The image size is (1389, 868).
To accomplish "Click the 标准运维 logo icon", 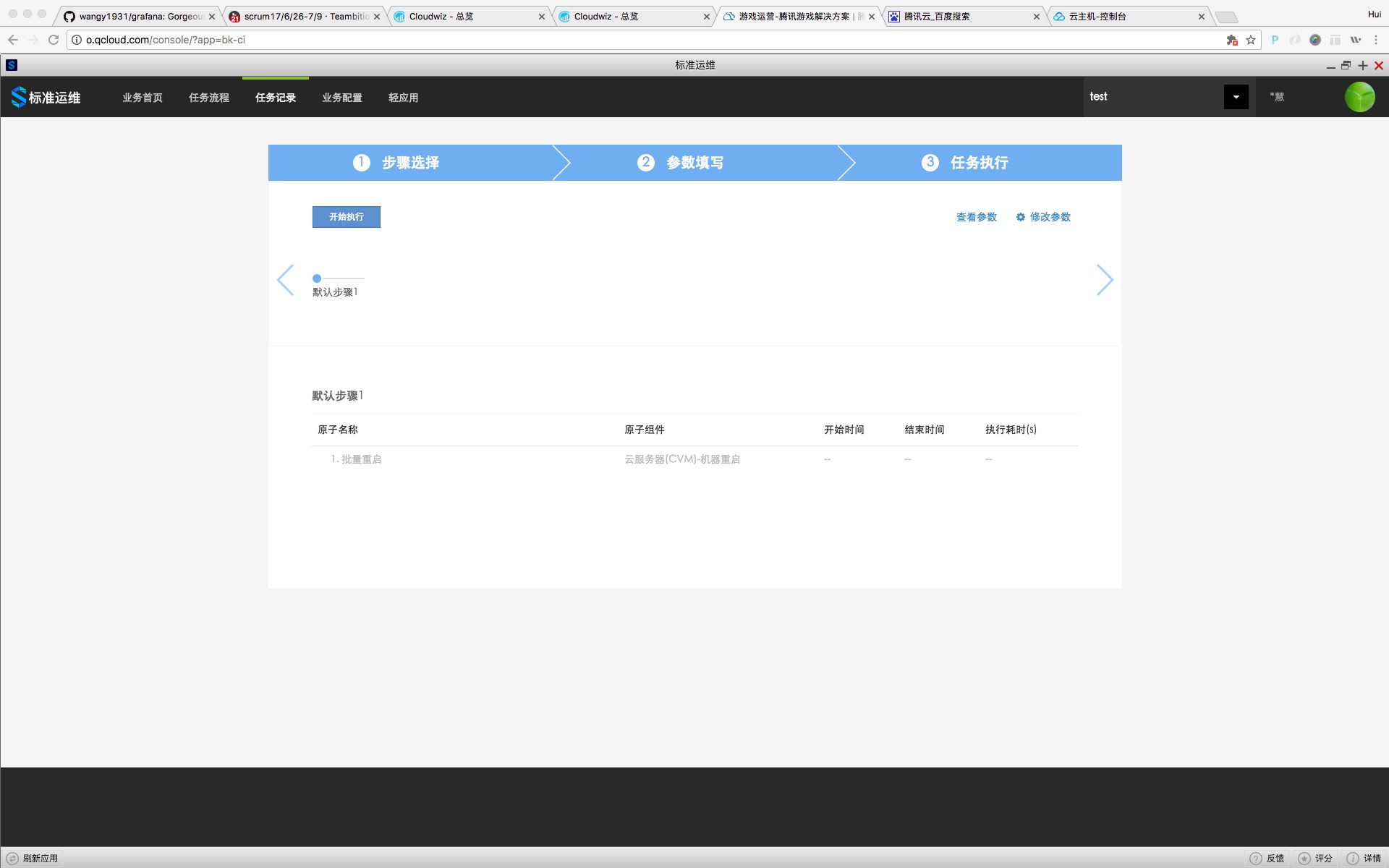I will pos(19,97).
